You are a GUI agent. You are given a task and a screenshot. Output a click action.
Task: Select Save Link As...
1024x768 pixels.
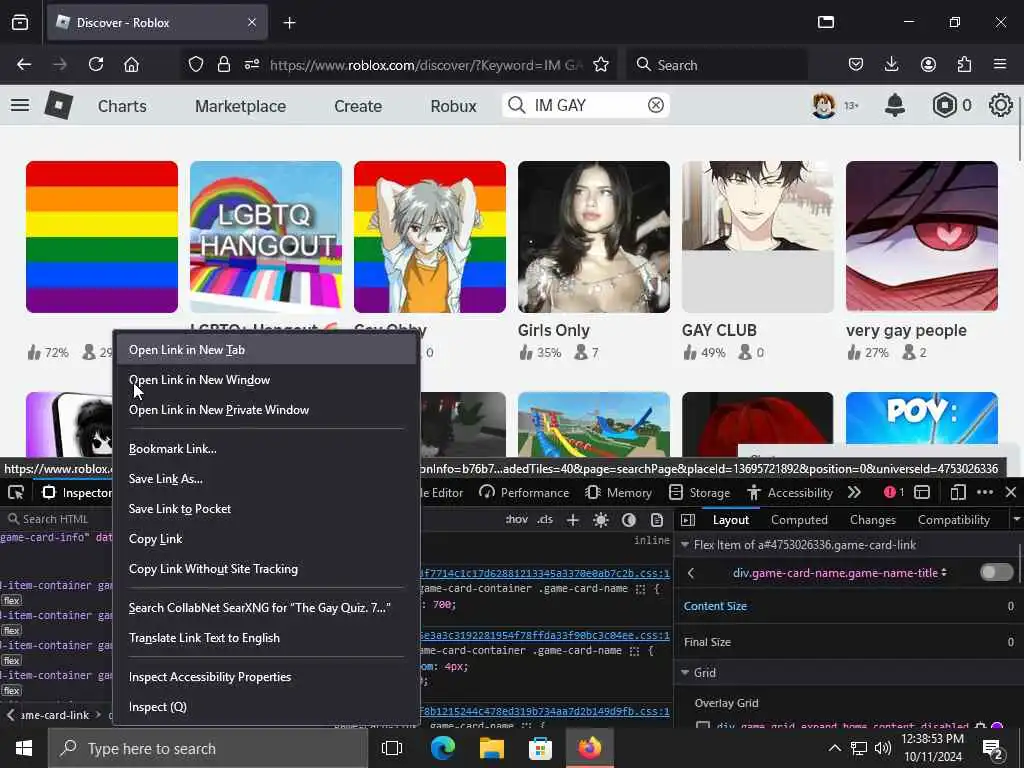coord(266,479)
